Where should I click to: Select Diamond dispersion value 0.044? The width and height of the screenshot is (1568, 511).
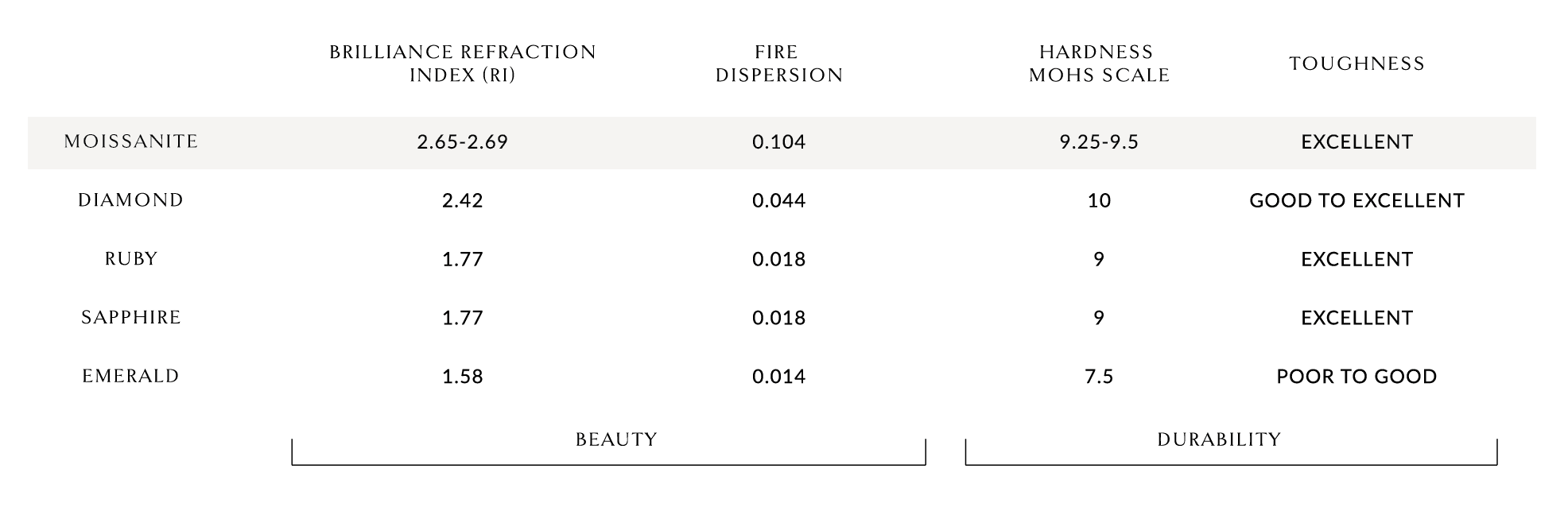point(779,200)
